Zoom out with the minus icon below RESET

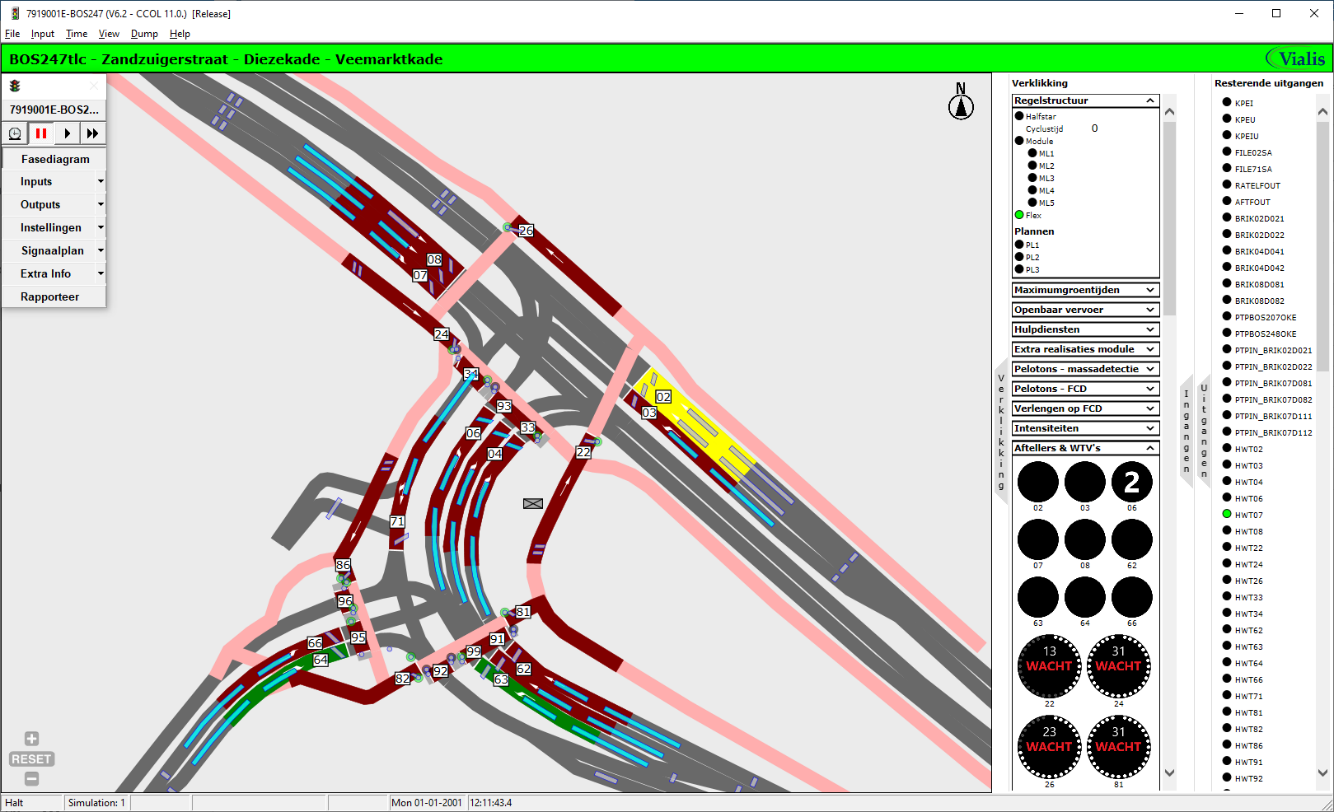coord(32,779)
